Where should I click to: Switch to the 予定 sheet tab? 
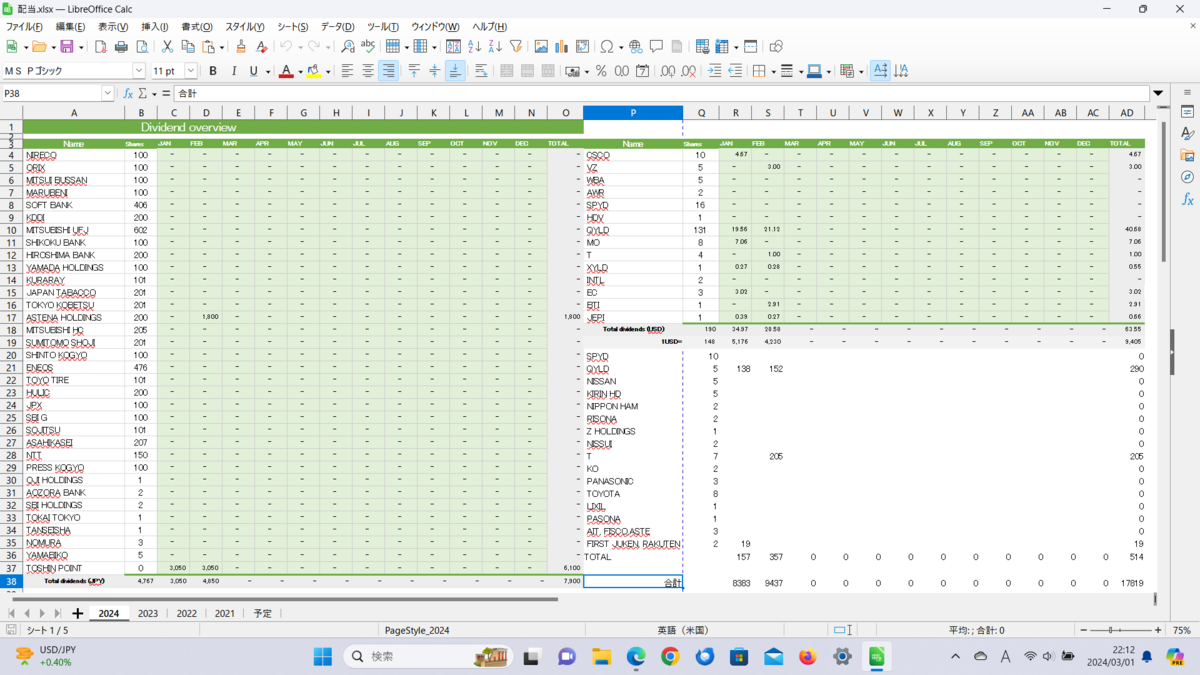[x=263, y=613]
